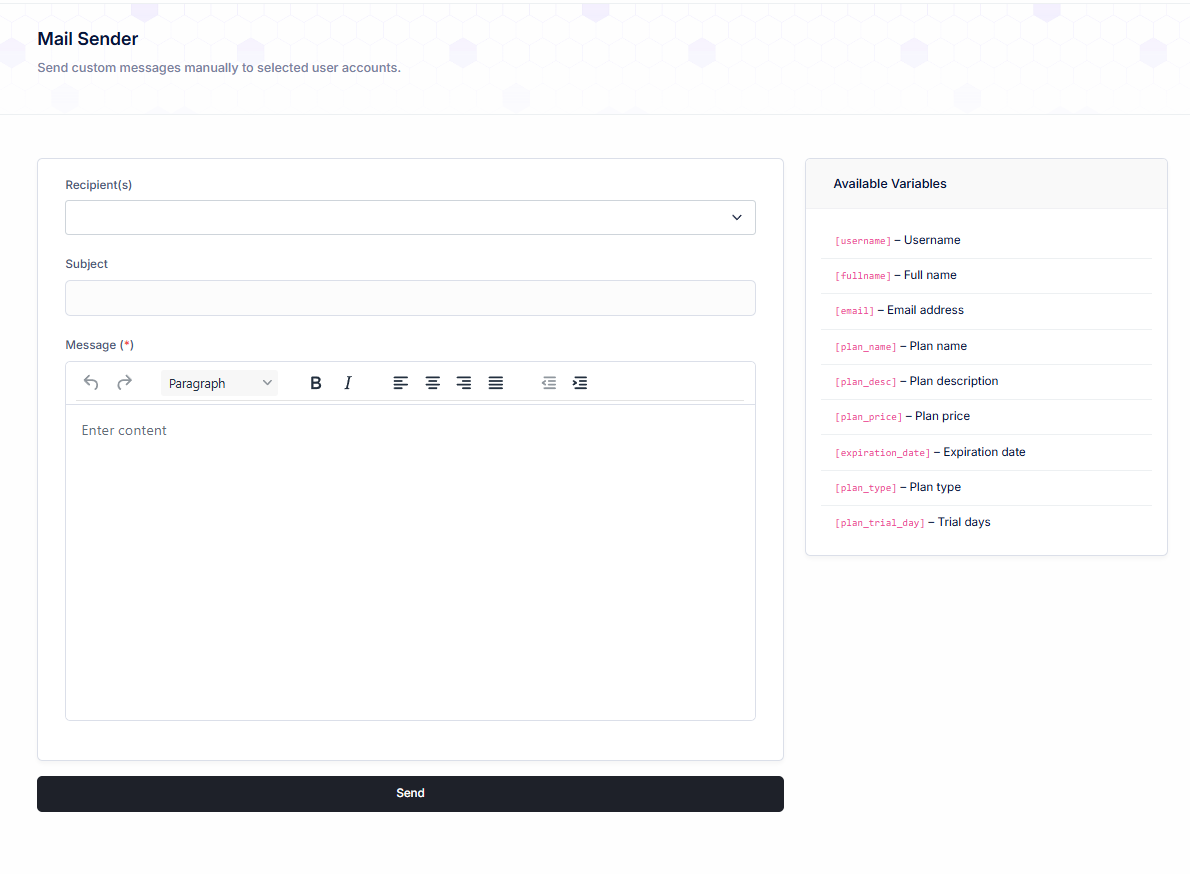Align message text to the right
The height and width of the screenshot is (874, 1190).
pos(464,383)
